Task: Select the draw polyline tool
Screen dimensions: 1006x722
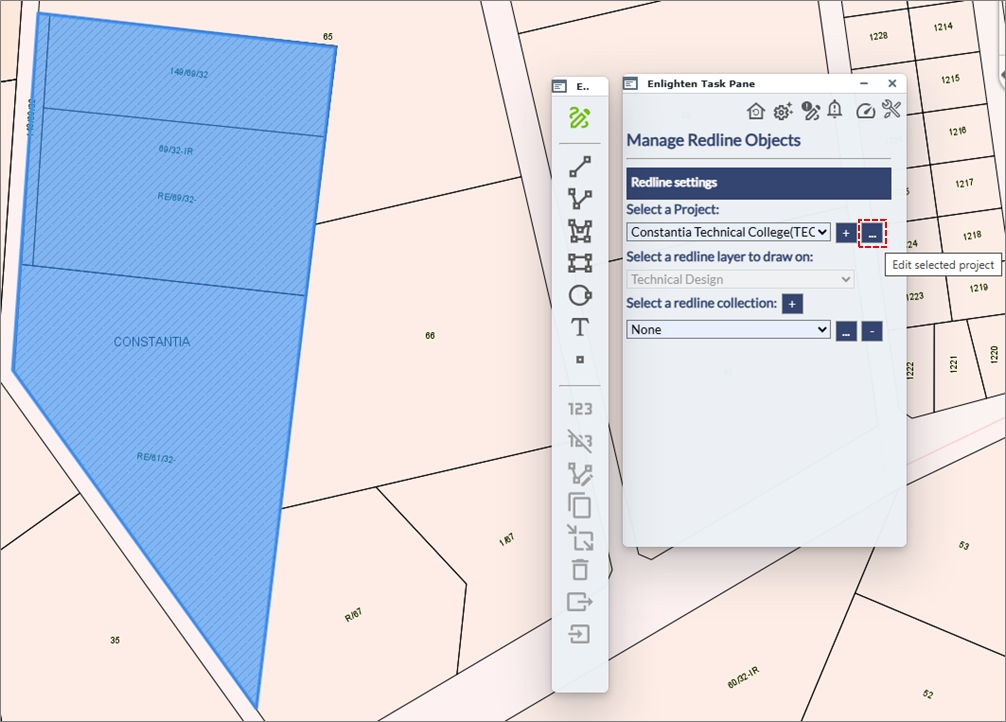Action: pyautogui.click(x=579, y=199)
